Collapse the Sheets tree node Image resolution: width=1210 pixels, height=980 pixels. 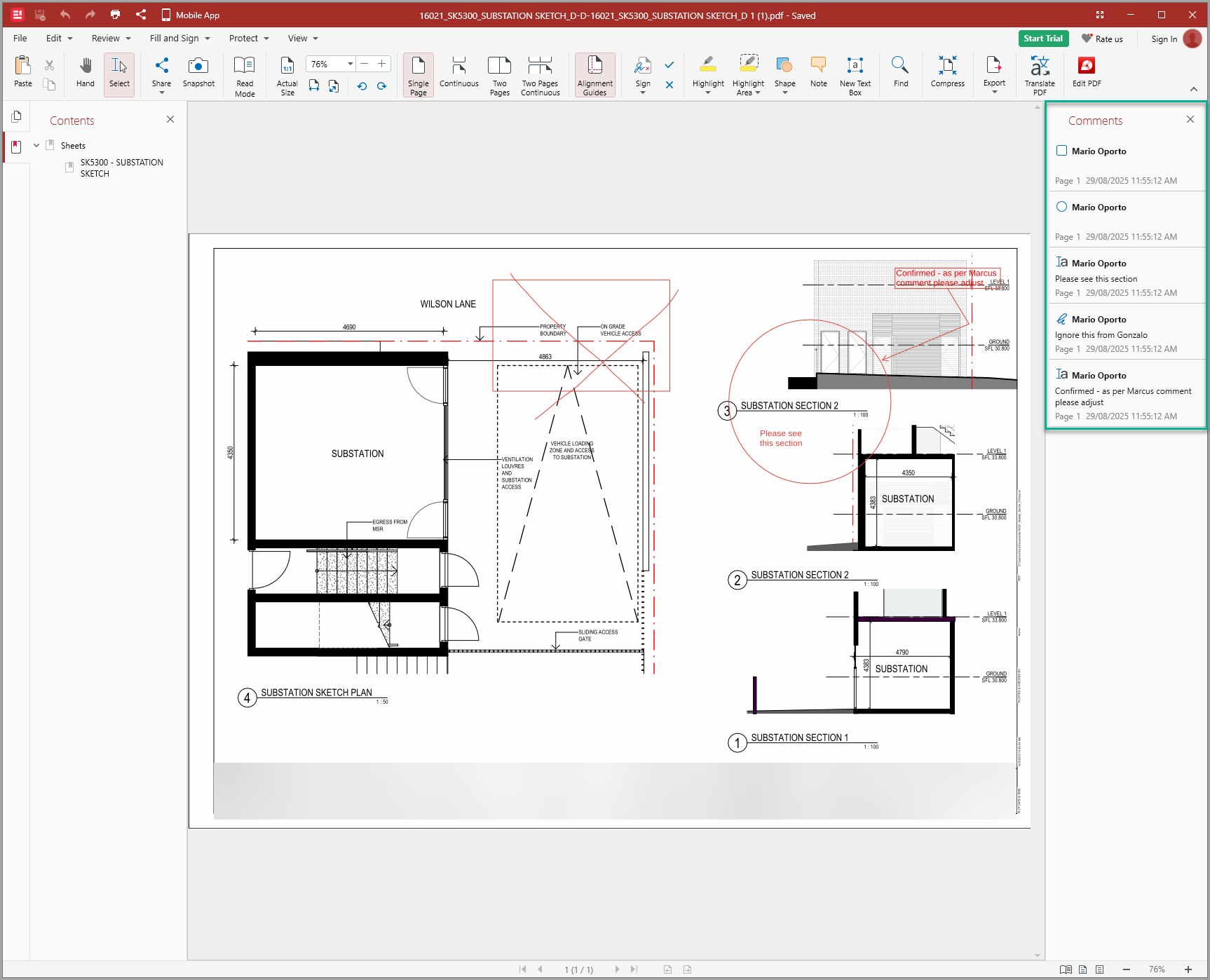[36, 146]
